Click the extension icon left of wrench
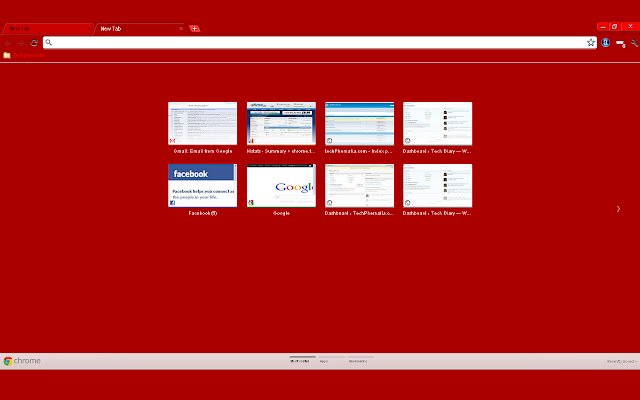 click(620, 43)
